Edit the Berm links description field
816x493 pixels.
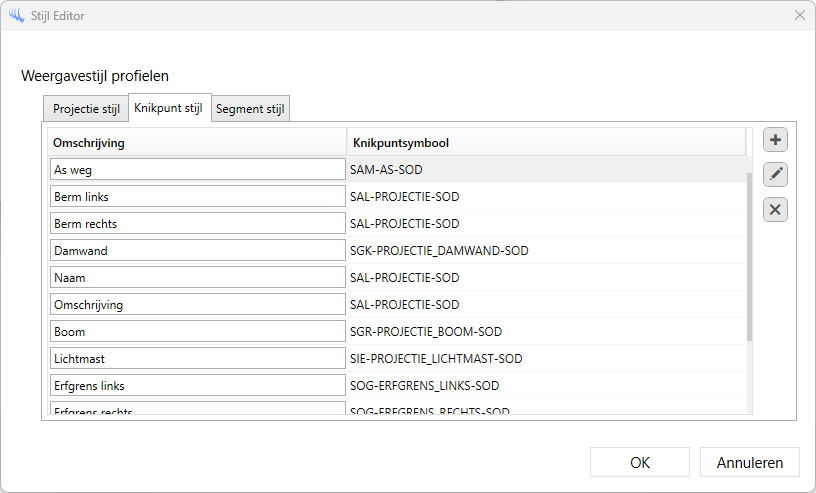tap(197, 197)
